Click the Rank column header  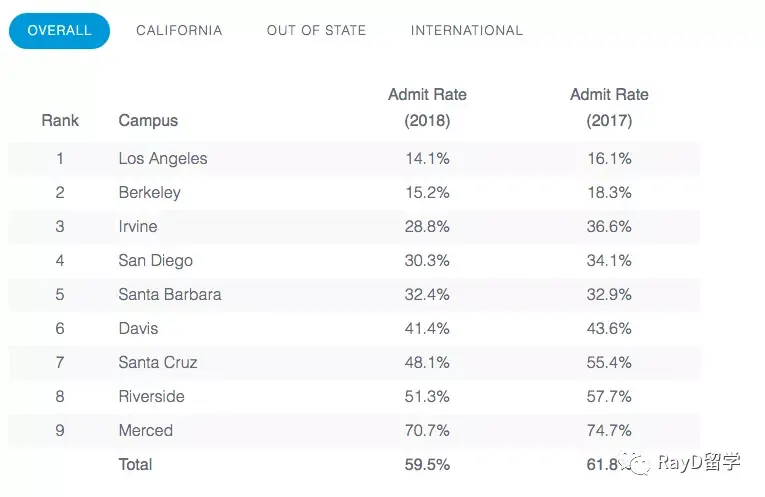tap(60, 120)
